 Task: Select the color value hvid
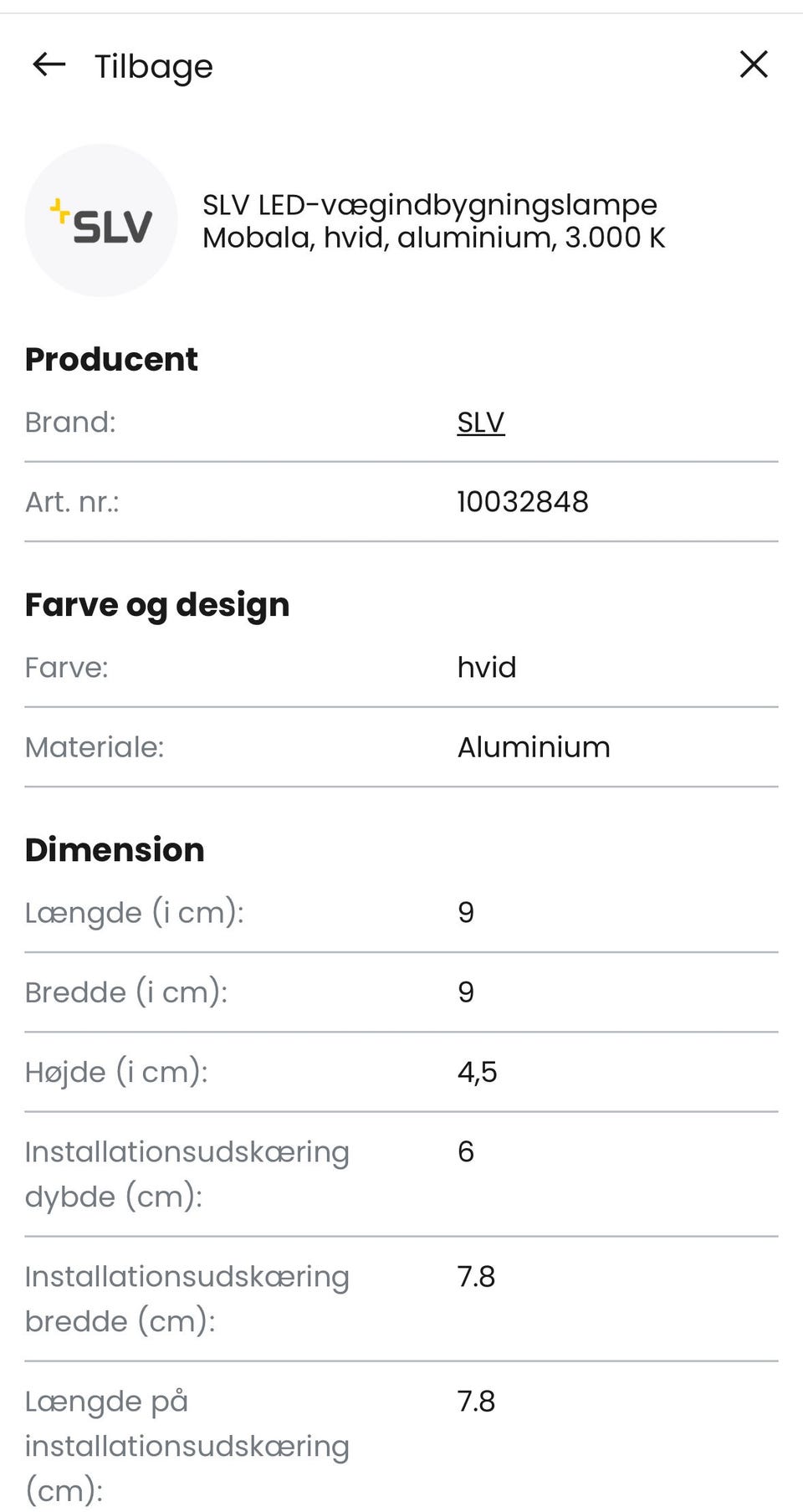(x=486, y=668)
